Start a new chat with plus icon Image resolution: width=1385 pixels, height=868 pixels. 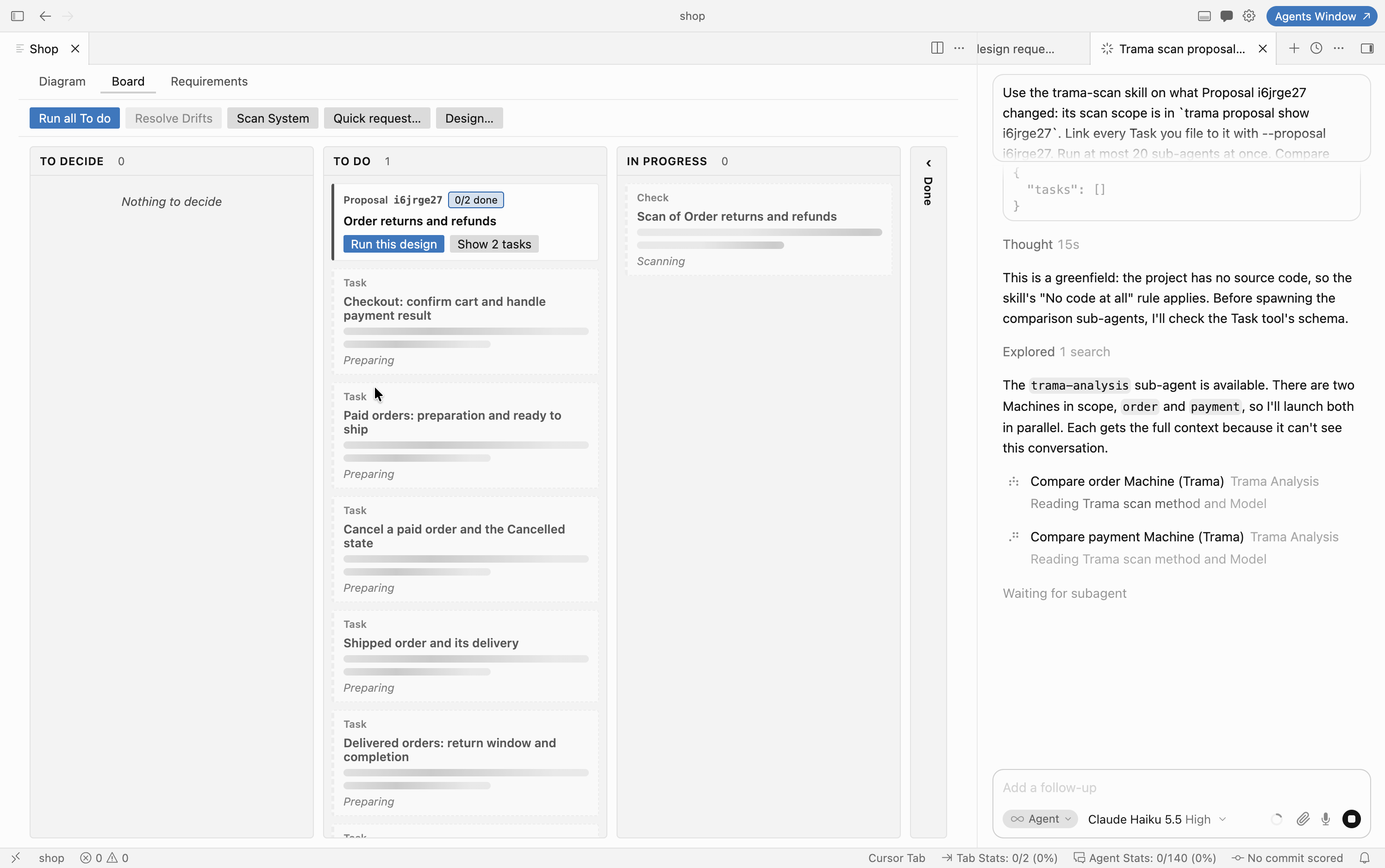pos(1294,48)
